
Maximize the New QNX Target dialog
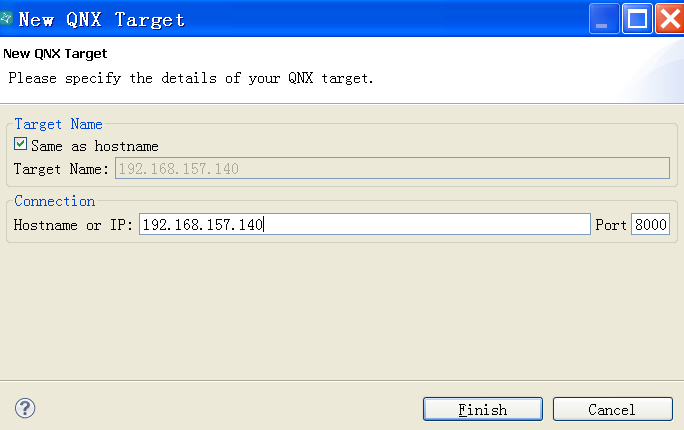coord(637,18)
